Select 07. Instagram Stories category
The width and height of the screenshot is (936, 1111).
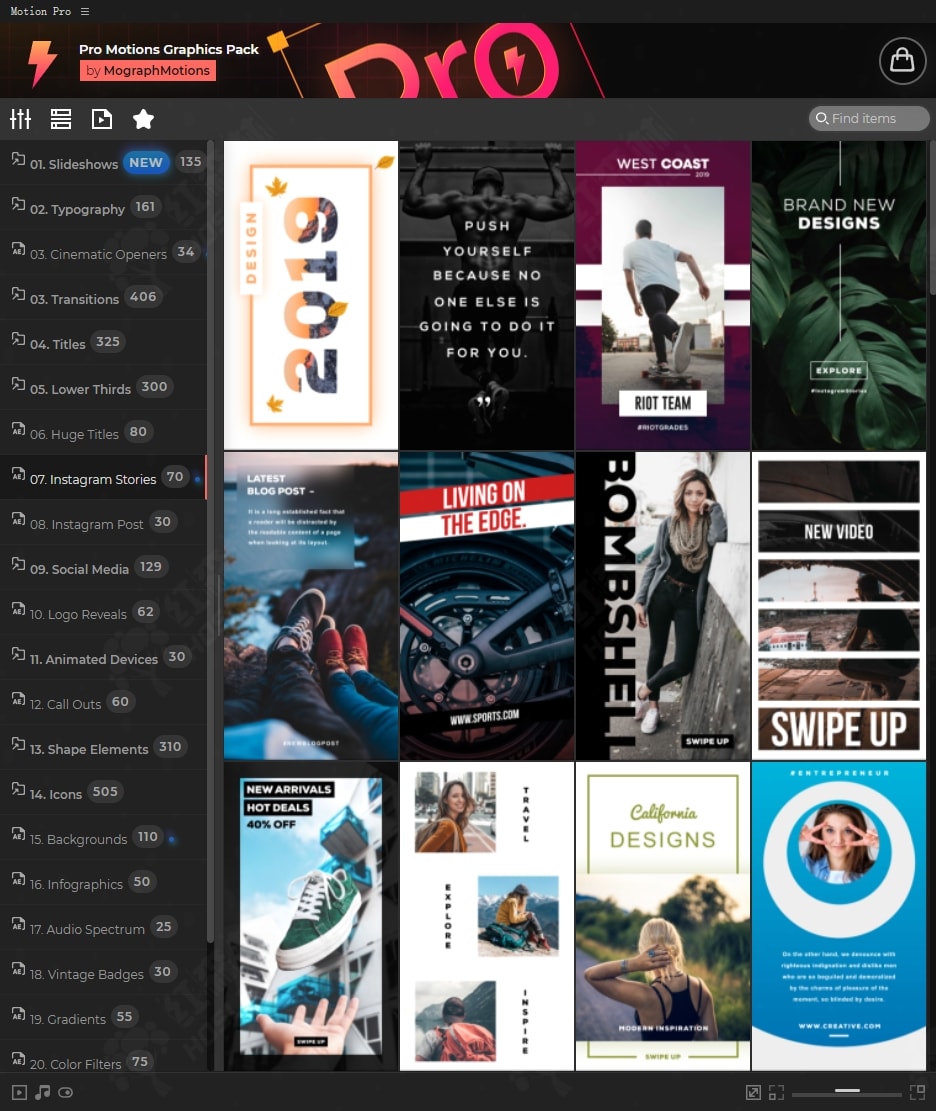(103, 478)
